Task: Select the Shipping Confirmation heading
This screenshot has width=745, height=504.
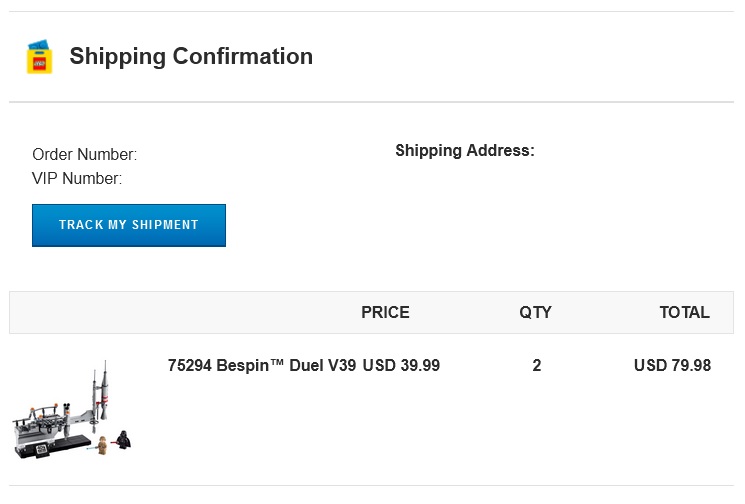Action: pyautogui.click(x=191, y=56)
